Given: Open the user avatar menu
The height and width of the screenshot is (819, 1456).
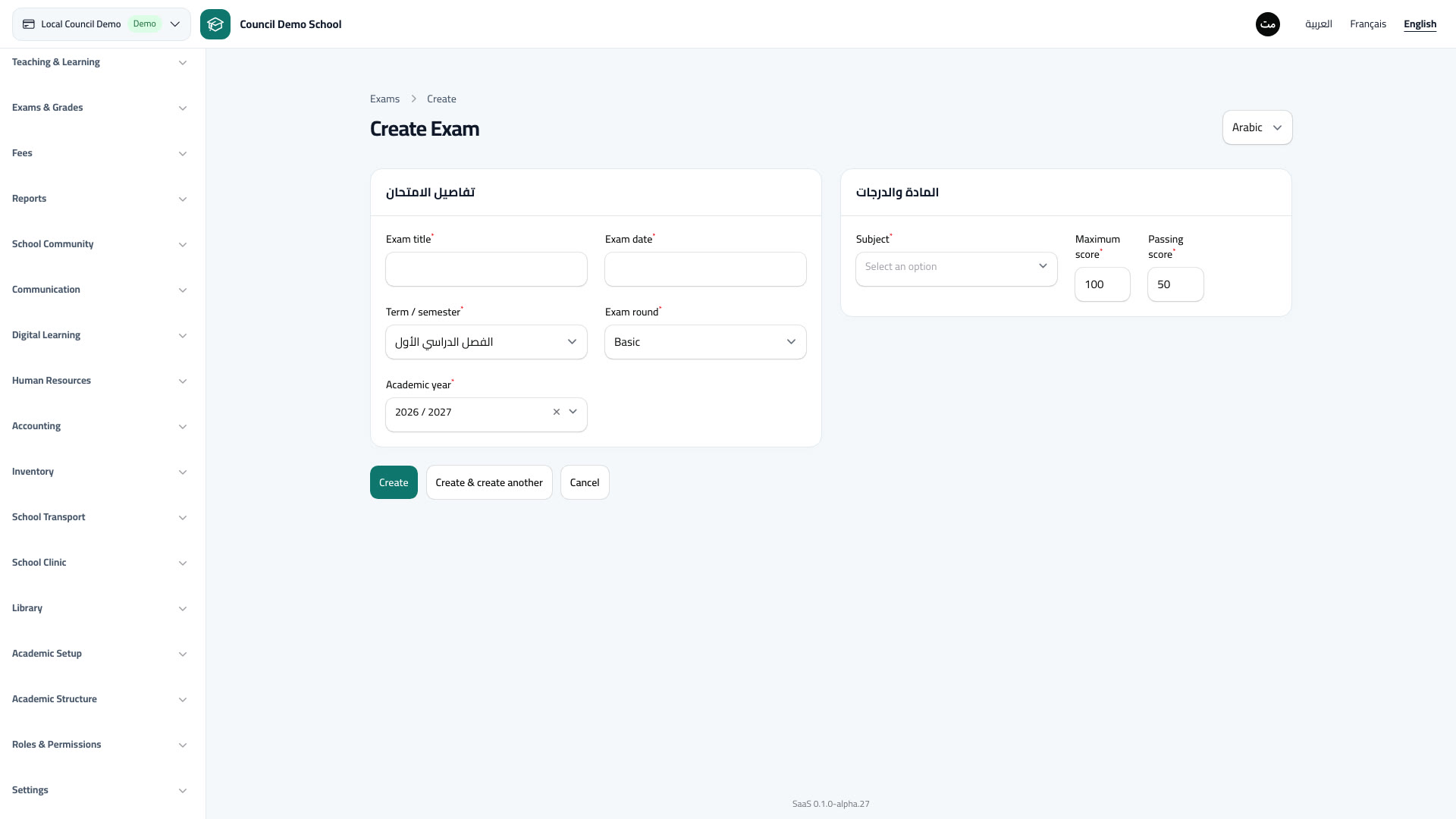Looking at the screenshot, I should pyautogui.click(x=1268, y=24).
